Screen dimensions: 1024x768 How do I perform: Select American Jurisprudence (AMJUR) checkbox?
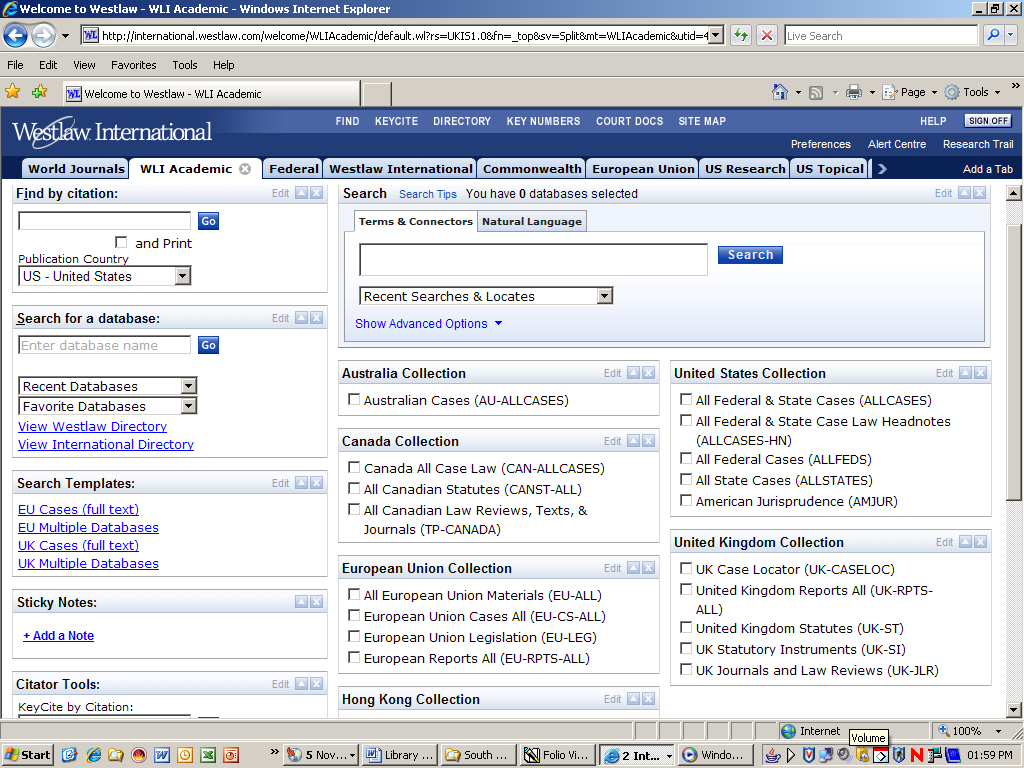pos(686,500)
